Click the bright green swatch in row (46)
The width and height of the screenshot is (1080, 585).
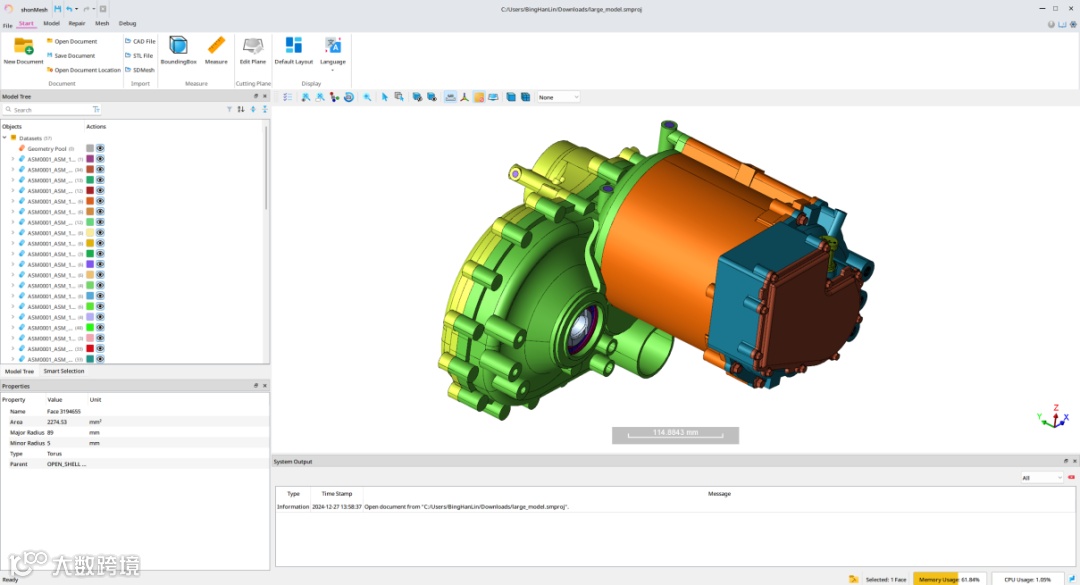(x=90, y=327)
